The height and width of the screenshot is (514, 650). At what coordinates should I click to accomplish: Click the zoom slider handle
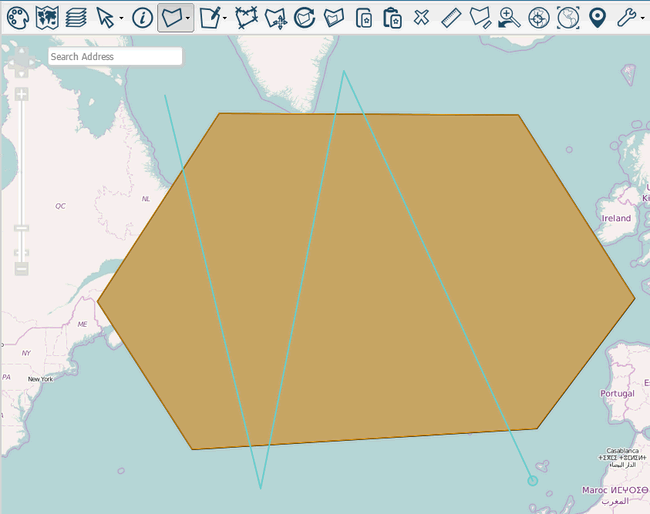pos(21,228)
